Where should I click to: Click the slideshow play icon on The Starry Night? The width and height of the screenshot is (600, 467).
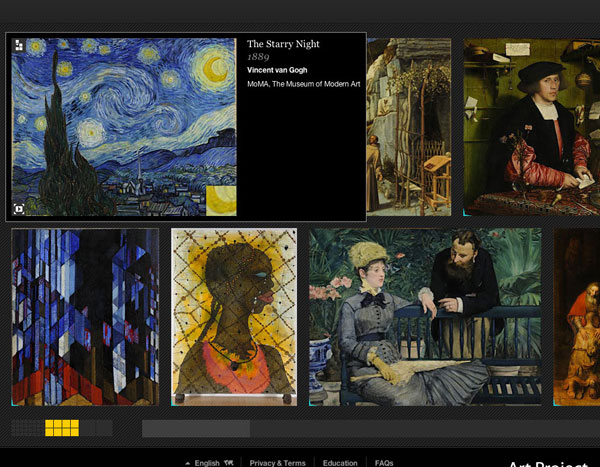(19, 209)
